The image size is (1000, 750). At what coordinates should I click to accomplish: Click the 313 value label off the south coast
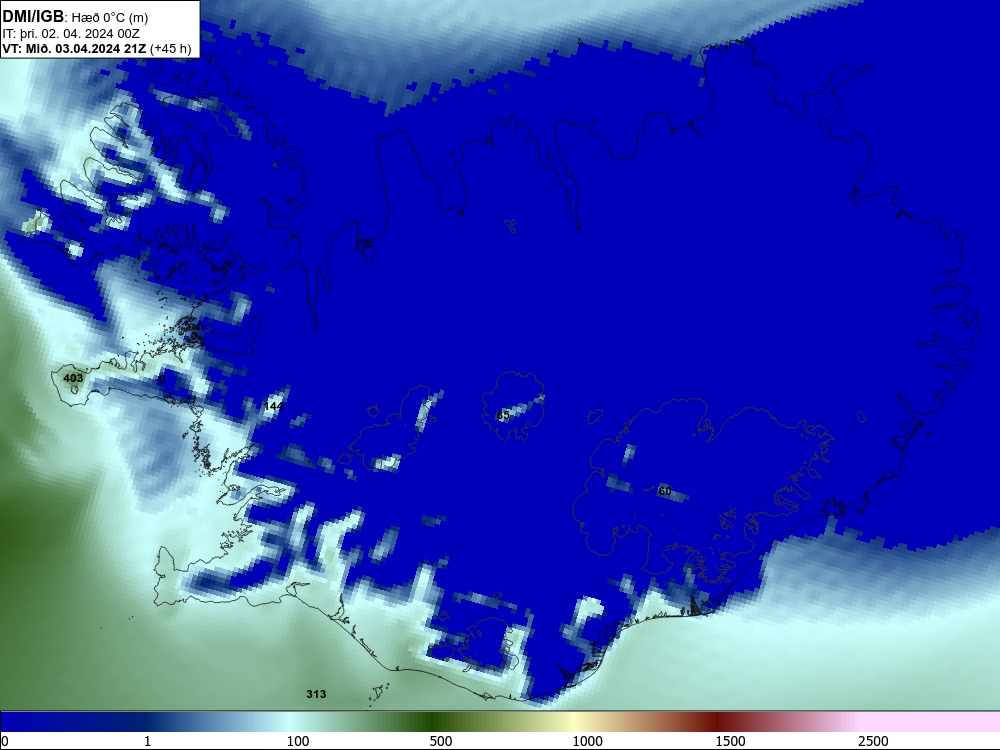click(x=316, y=694)
